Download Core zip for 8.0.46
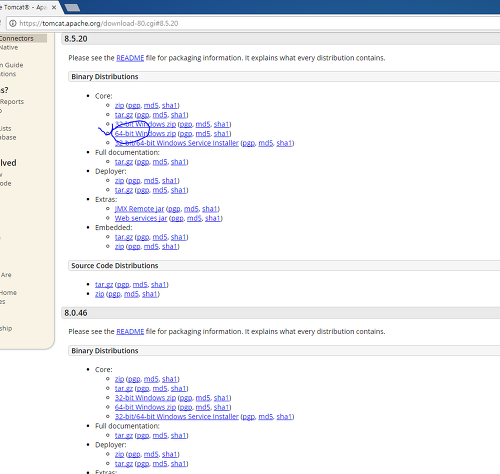500x474 pixels. point(119,379)
